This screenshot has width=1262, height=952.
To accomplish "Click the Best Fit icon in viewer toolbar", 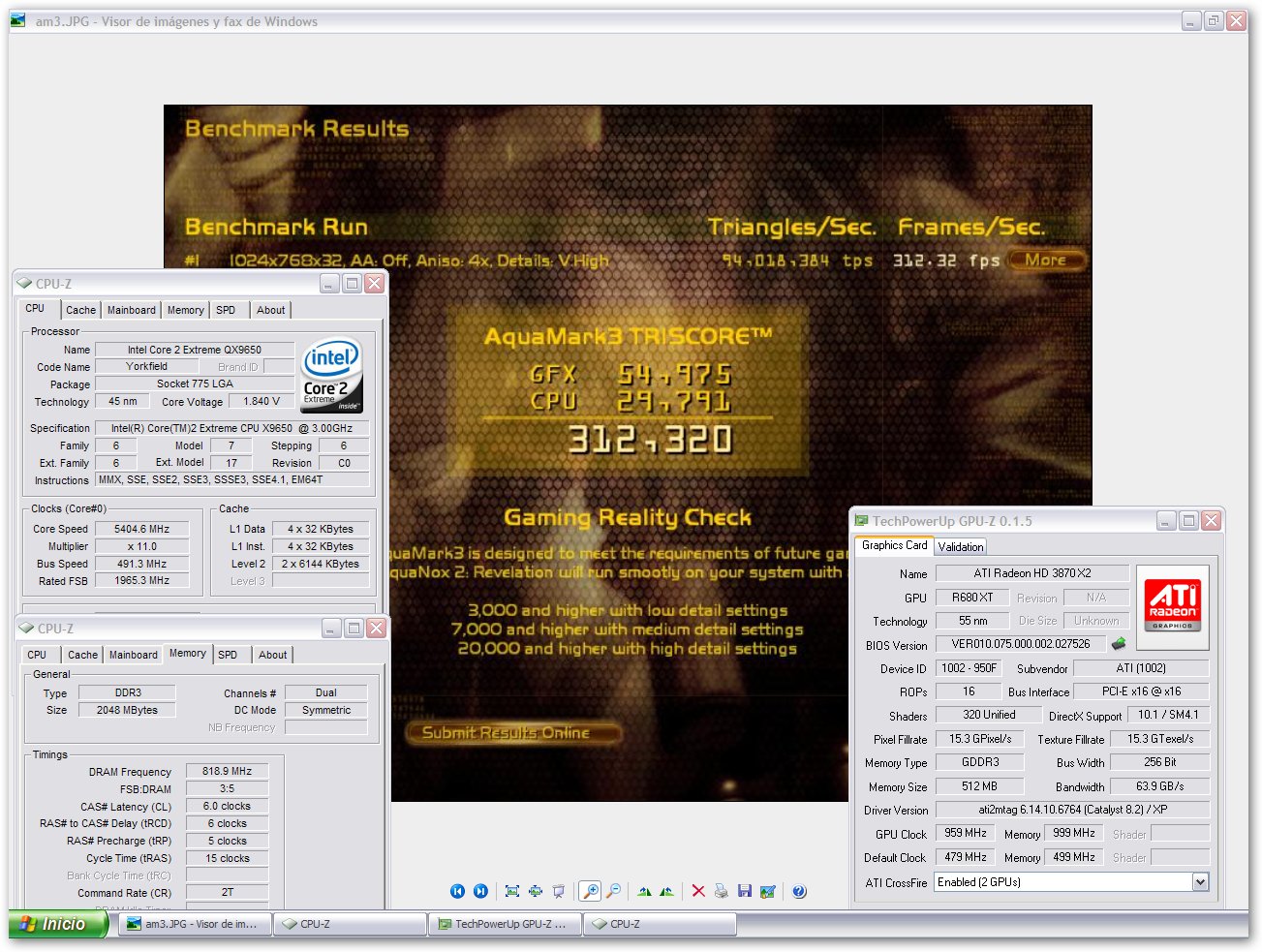I will (x=512, y=891).
